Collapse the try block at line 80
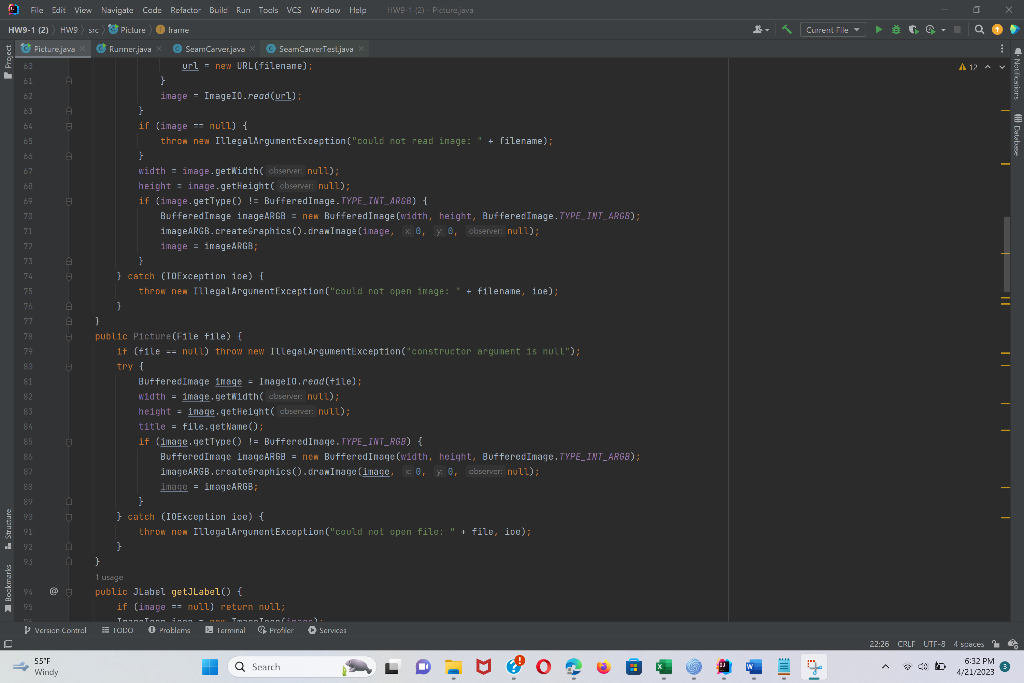 (68, 366)
